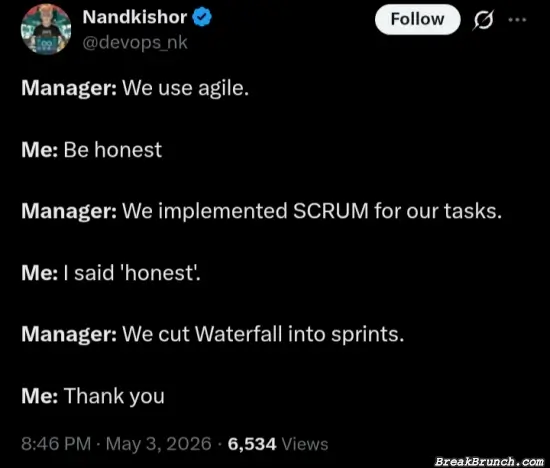Click the first bold 'Manager:' label
Image resolution: width=550 pixels, height=468 pixels.
coord(69,88)
